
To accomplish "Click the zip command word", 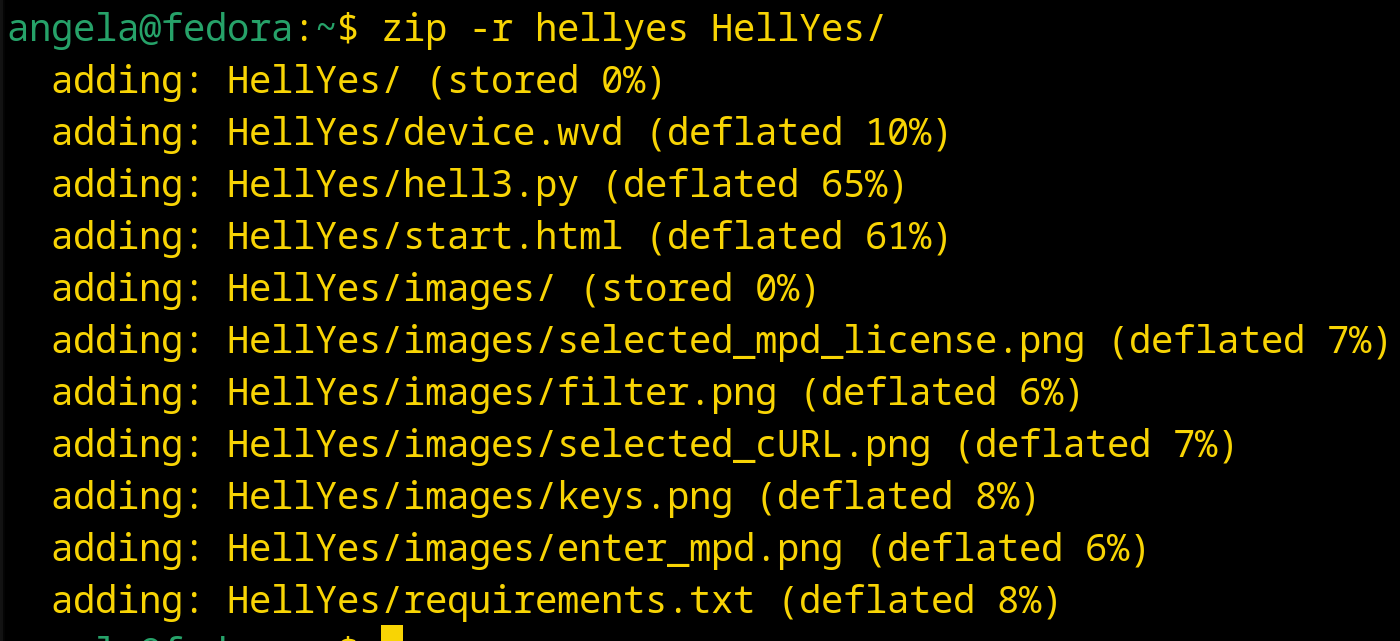I will [414, 29].
